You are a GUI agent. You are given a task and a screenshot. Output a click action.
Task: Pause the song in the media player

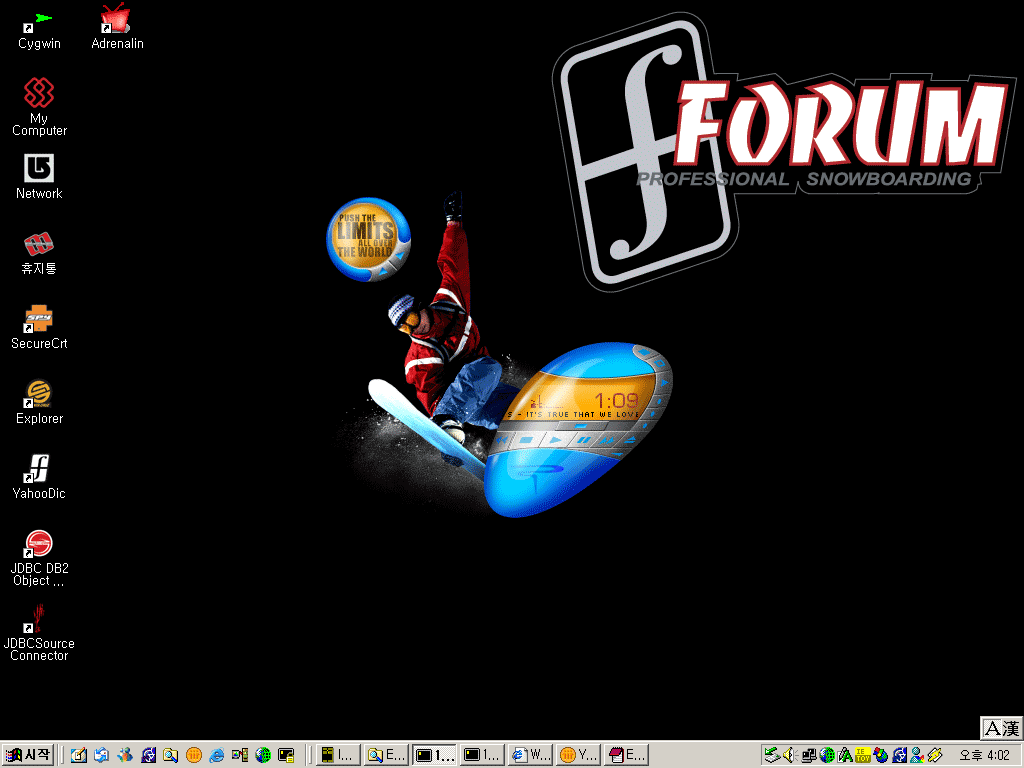click(582, 439)
